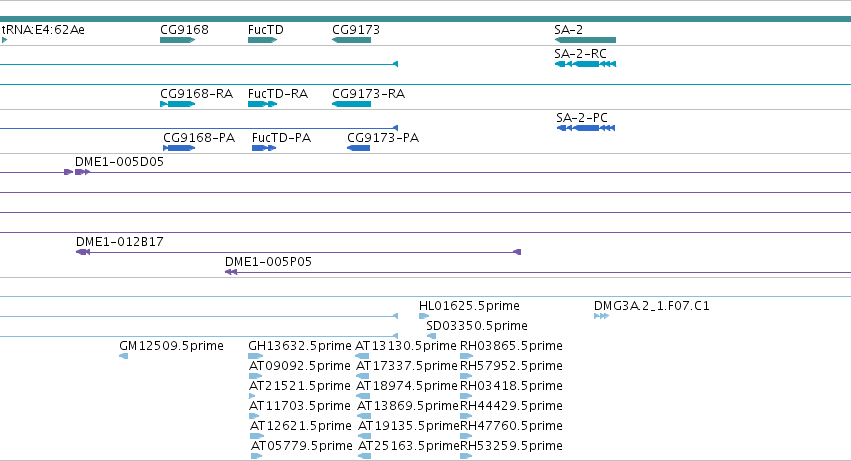Open the CG9173-RA transcript label
This screenshot has height=461, width=851.
click(x=369, y=94)
